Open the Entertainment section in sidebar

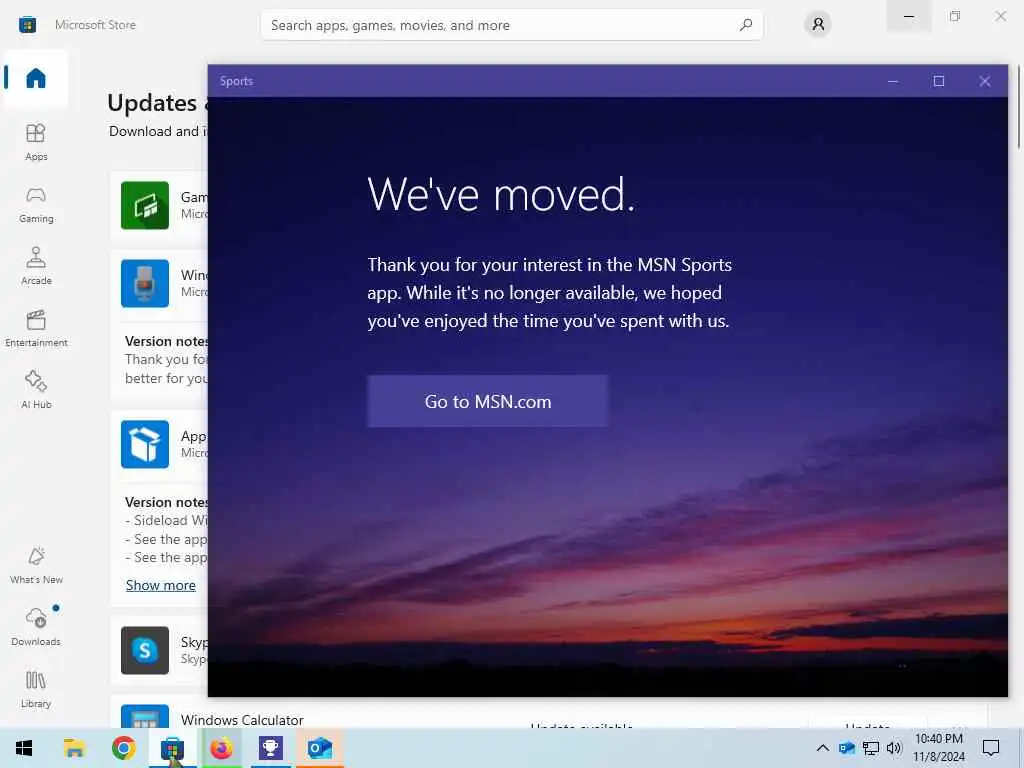pyautogui.click(x=36, y=328)
